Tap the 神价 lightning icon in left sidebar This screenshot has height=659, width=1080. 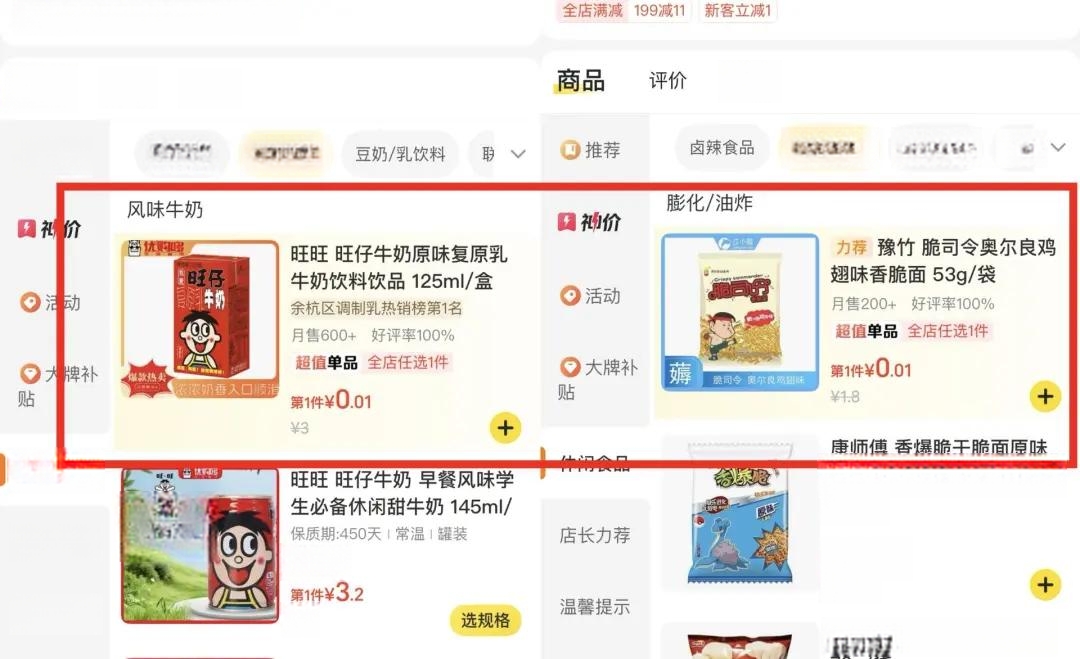(26, 228)
